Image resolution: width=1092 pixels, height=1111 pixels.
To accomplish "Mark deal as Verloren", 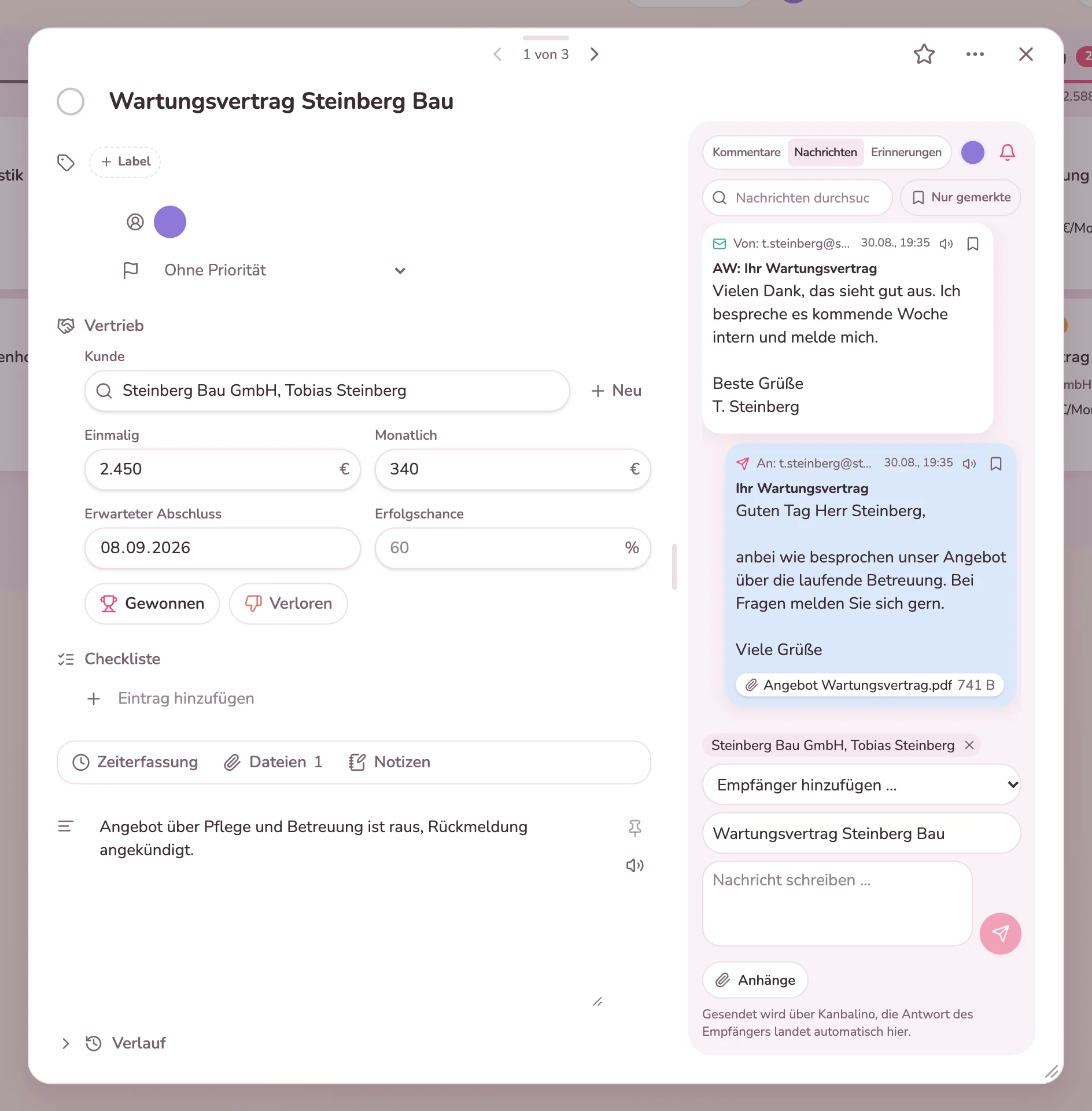I will point(289,604).
